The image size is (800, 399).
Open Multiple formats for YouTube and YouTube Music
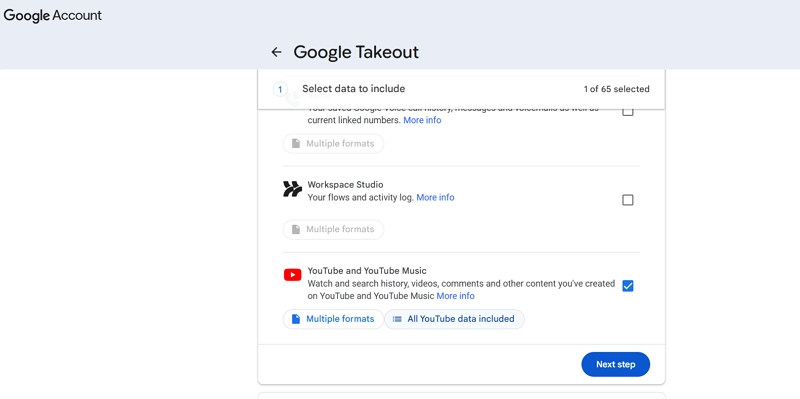click(x=333, y=319)
